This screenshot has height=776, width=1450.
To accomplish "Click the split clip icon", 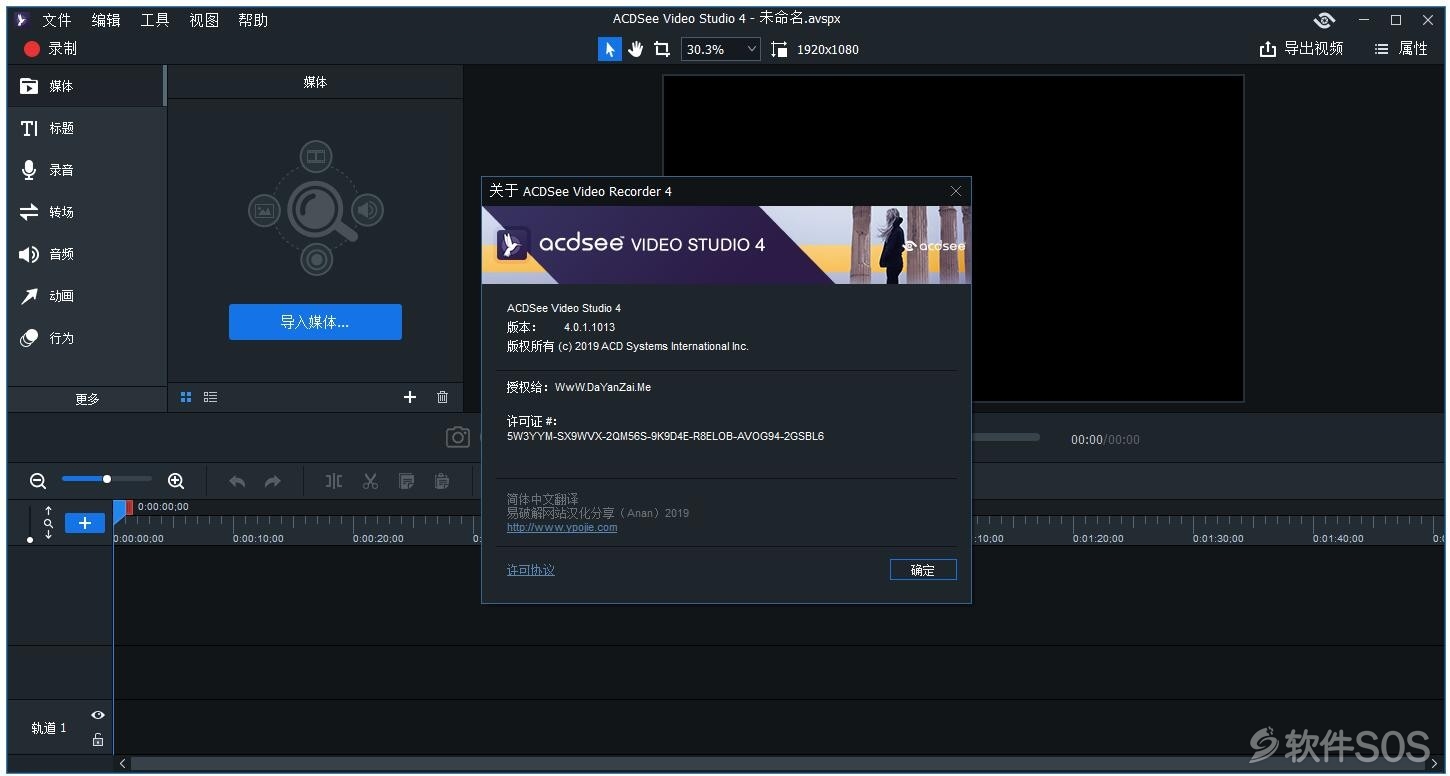I will coord(334,482).
